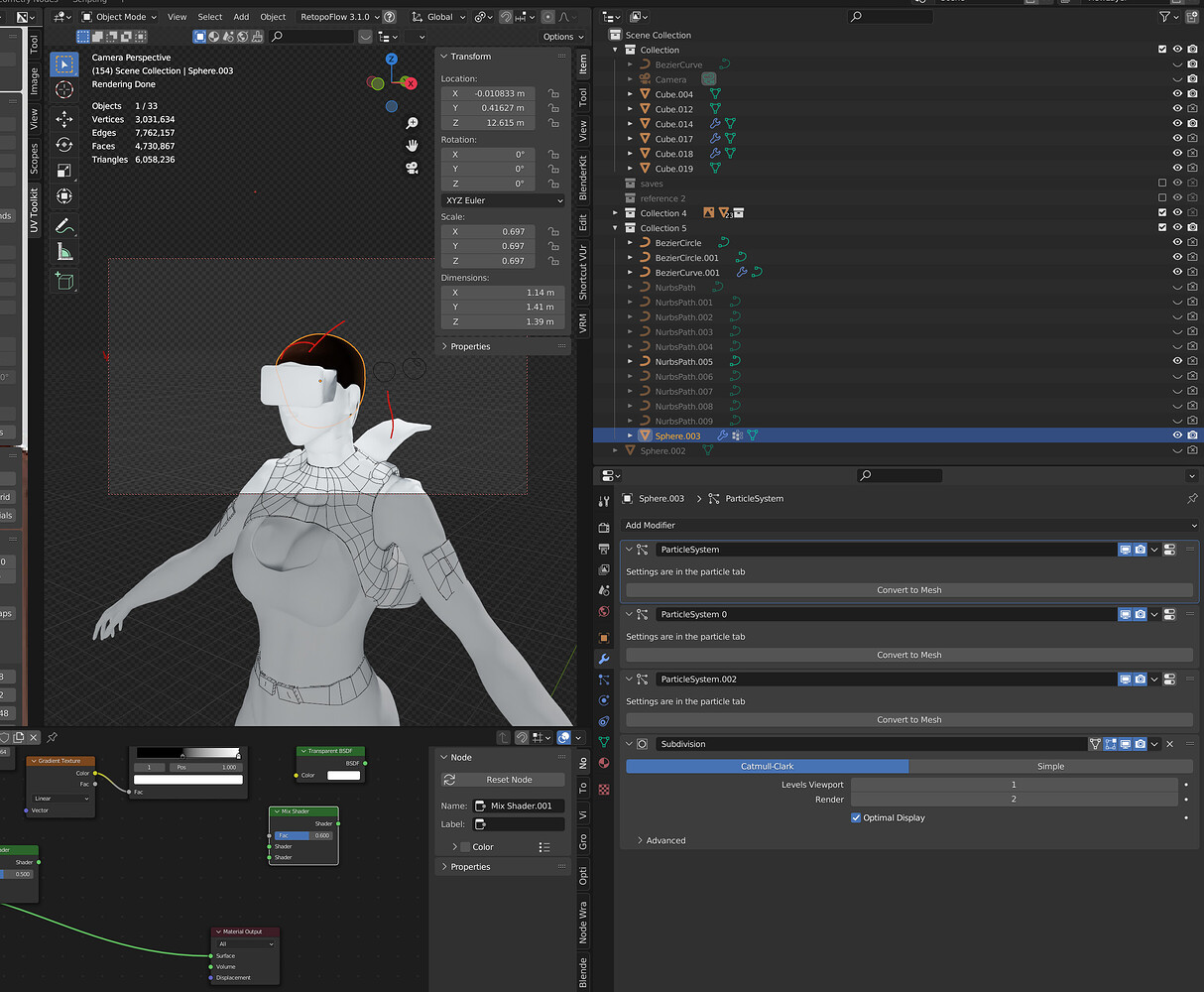Click the Transparent BSDF color swatch
Viewport: 1204px width, 992px height.
pos(343,775)
